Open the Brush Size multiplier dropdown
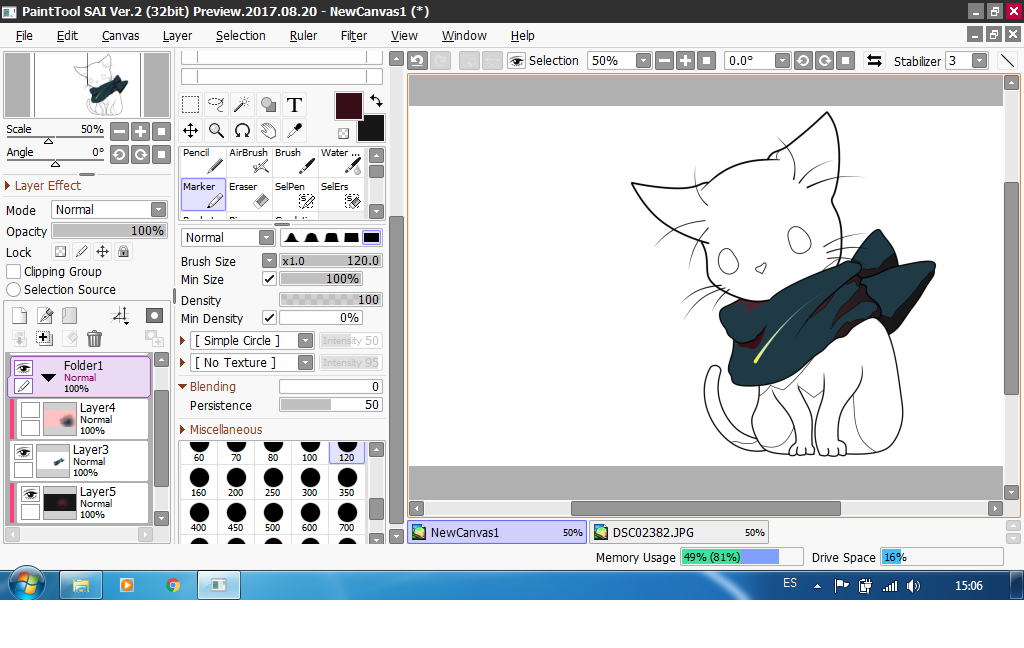1024x648 pixels. (269, 261)
